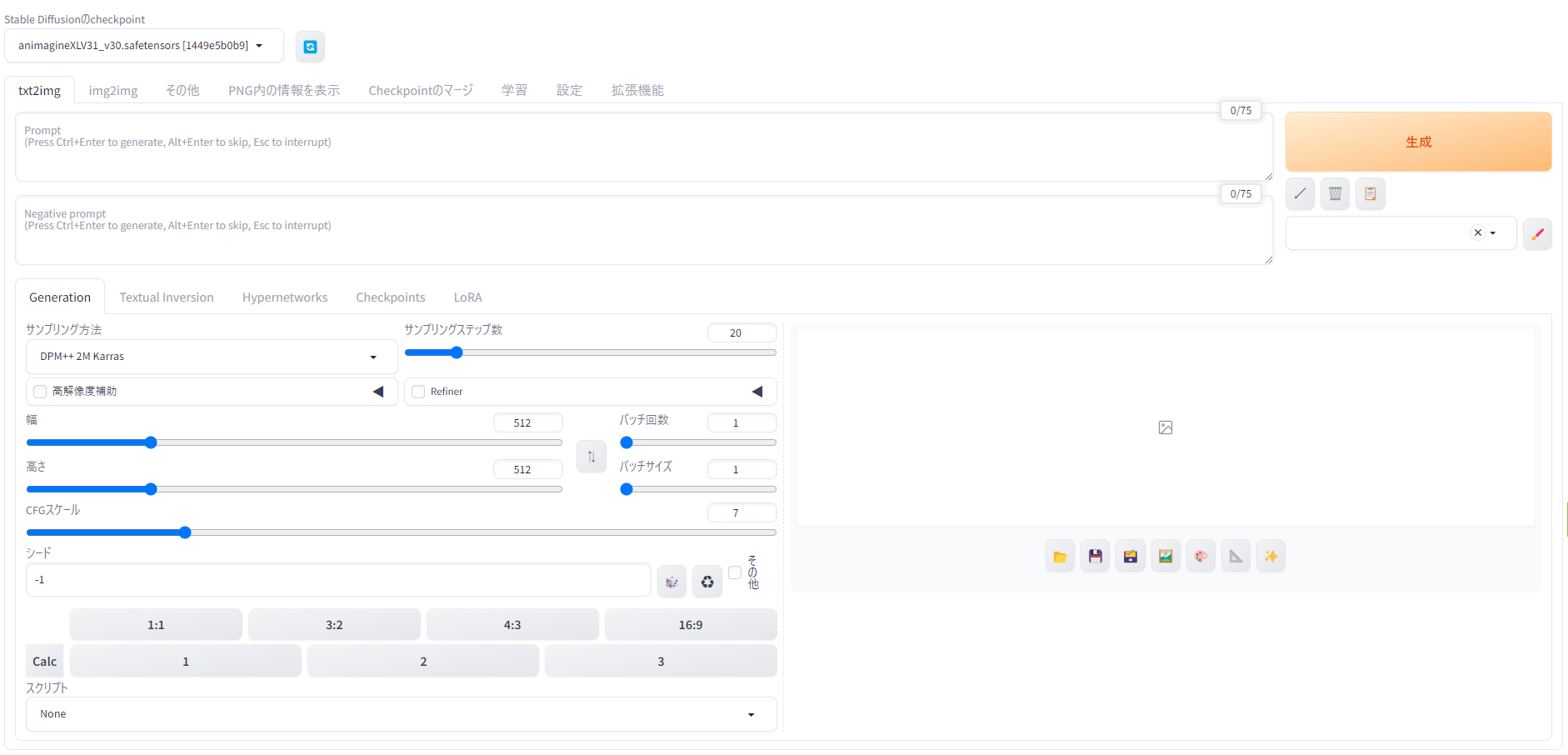Image resolution: width=1568 pixels, height=755 pixels.
Task: Send the image to the img2img tab
Action: [x=1166, y=556]
